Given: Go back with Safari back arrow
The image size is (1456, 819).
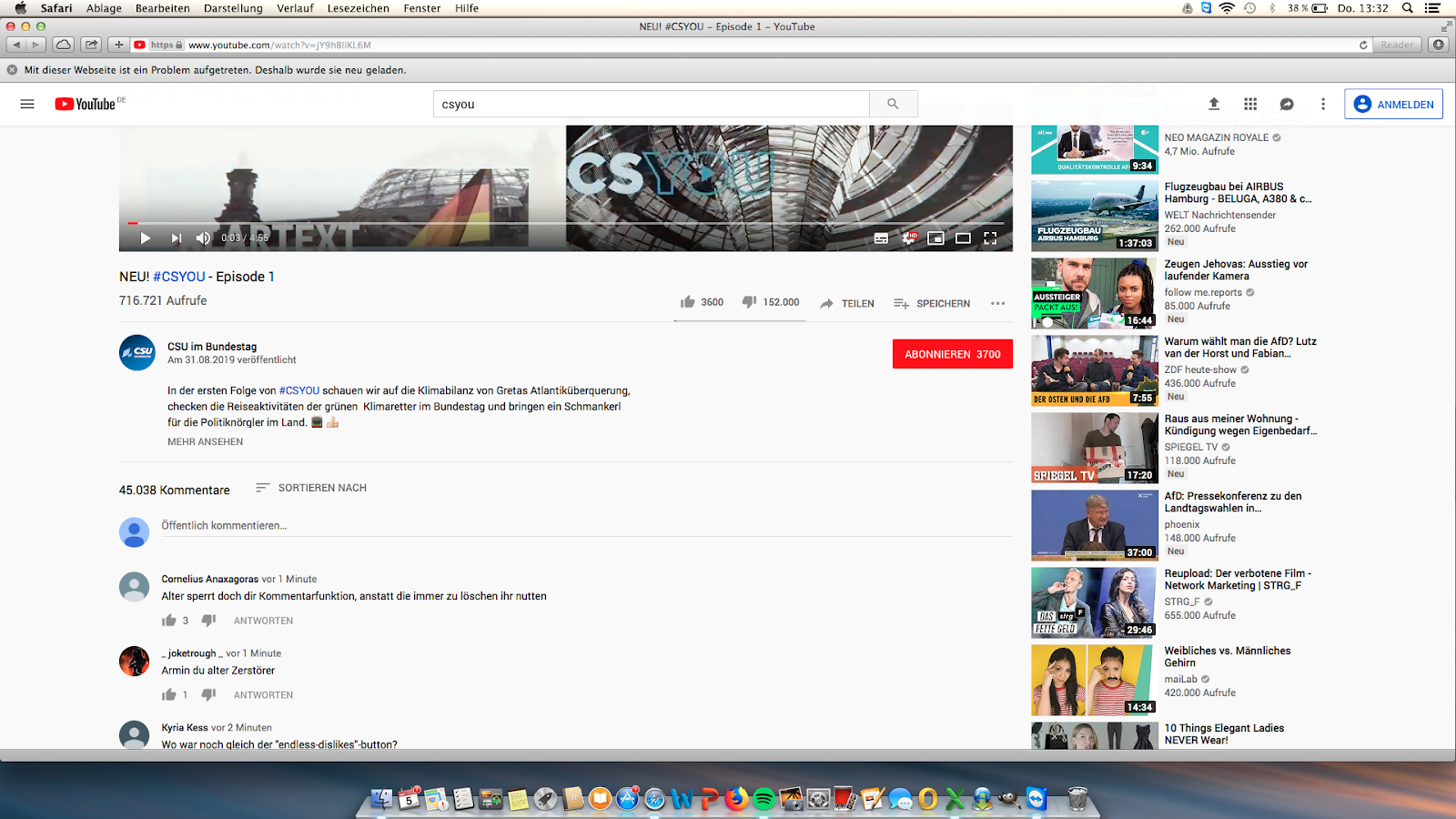Looking at the screenshot, I should (15, 45).
